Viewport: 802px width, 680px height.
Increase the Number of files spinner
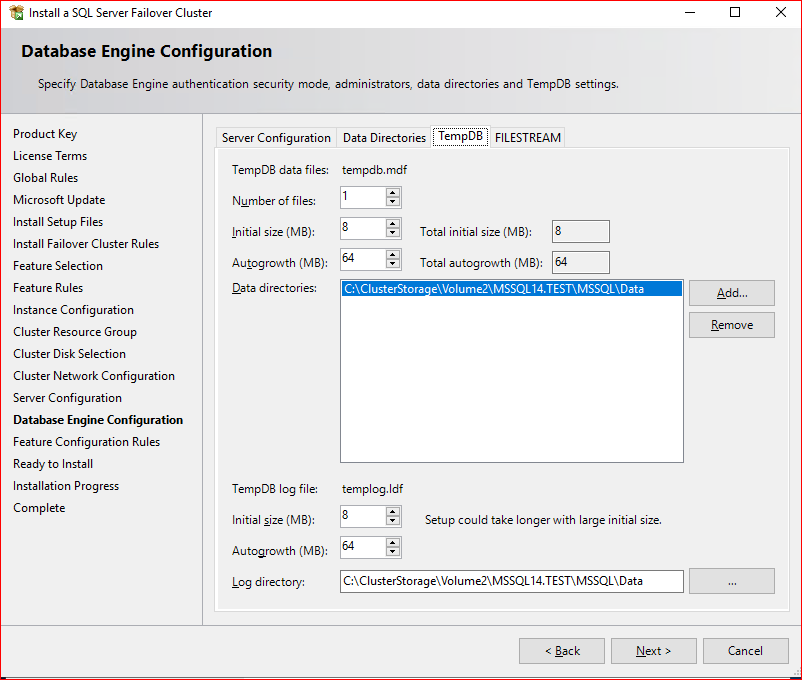[x=393, y=193]
